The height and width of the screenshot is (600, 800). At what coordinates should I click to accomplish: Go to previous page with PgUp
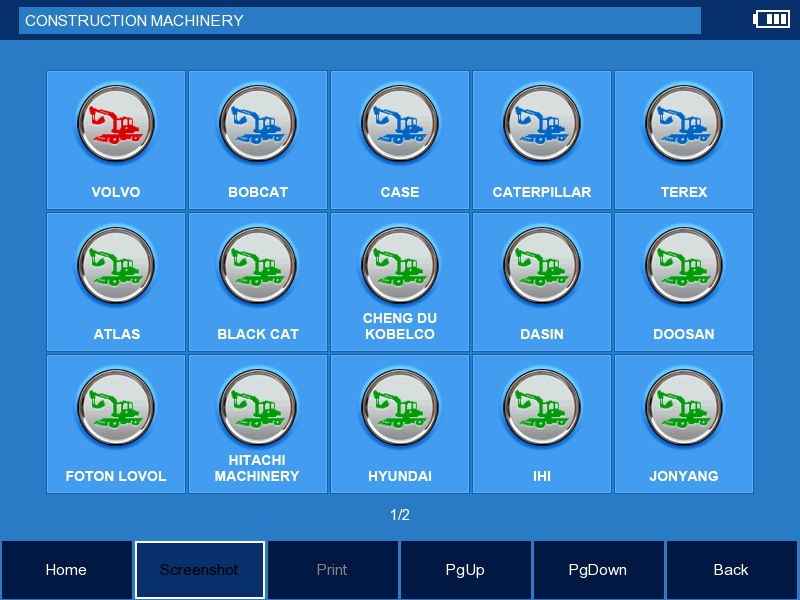(465, 569)
